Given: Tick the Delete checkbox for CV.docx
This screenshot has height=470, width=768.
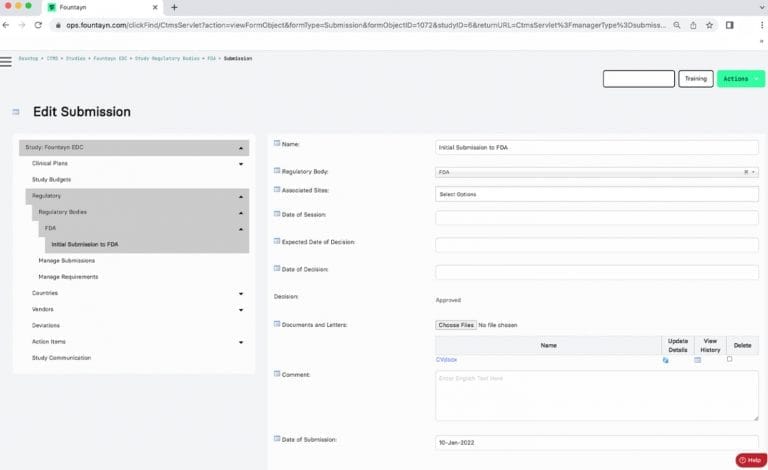Looking at the screenshot, I should tap(729, 359).
